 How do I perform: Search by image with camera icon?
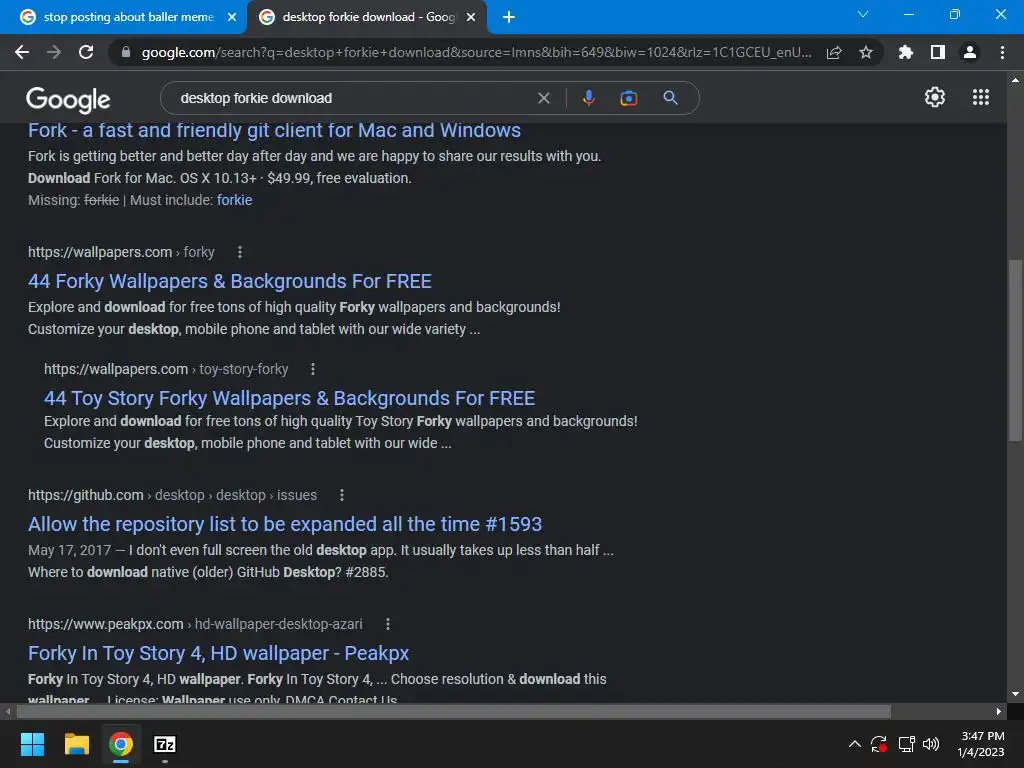click(628, 98)
